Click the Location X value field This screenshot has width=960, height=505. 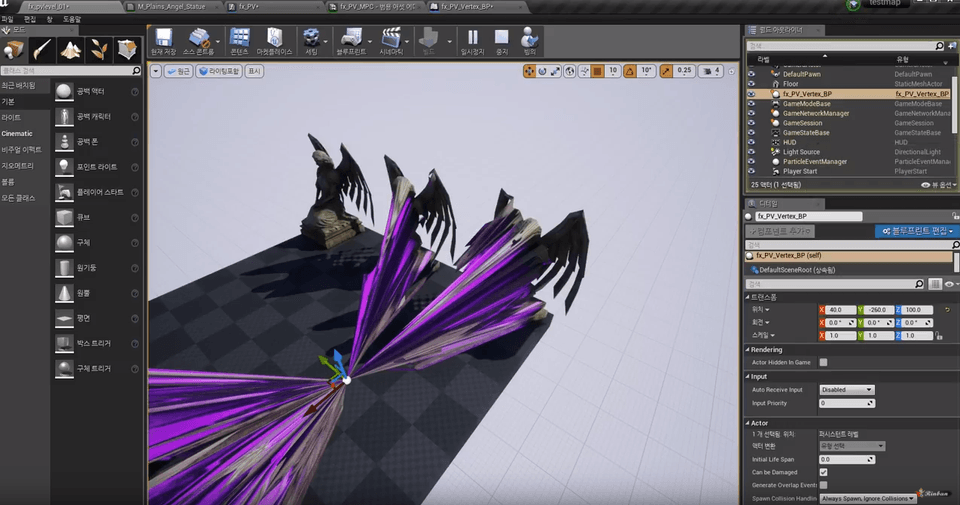pos(840,310)
